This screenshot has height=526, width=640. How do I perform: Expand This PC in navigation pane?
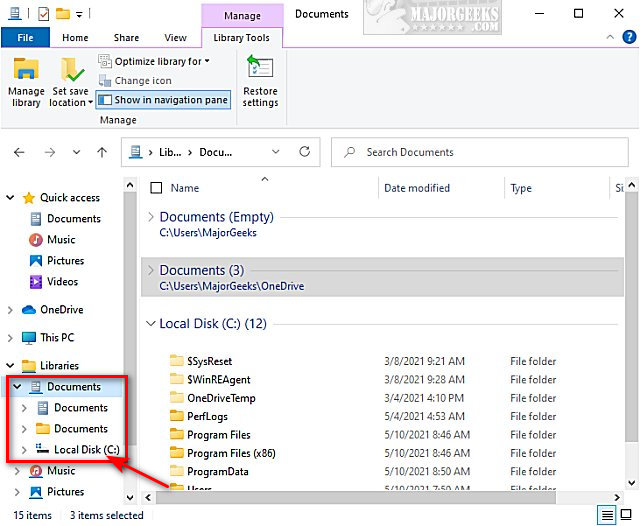click(10, 338)
